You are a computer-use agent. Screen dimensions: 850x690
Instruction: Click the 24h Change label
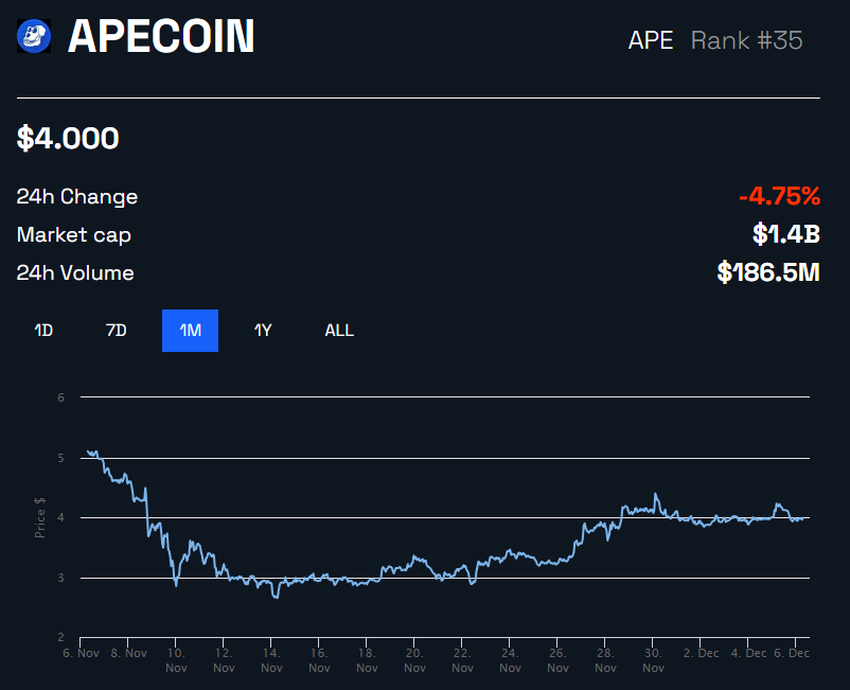77,197
